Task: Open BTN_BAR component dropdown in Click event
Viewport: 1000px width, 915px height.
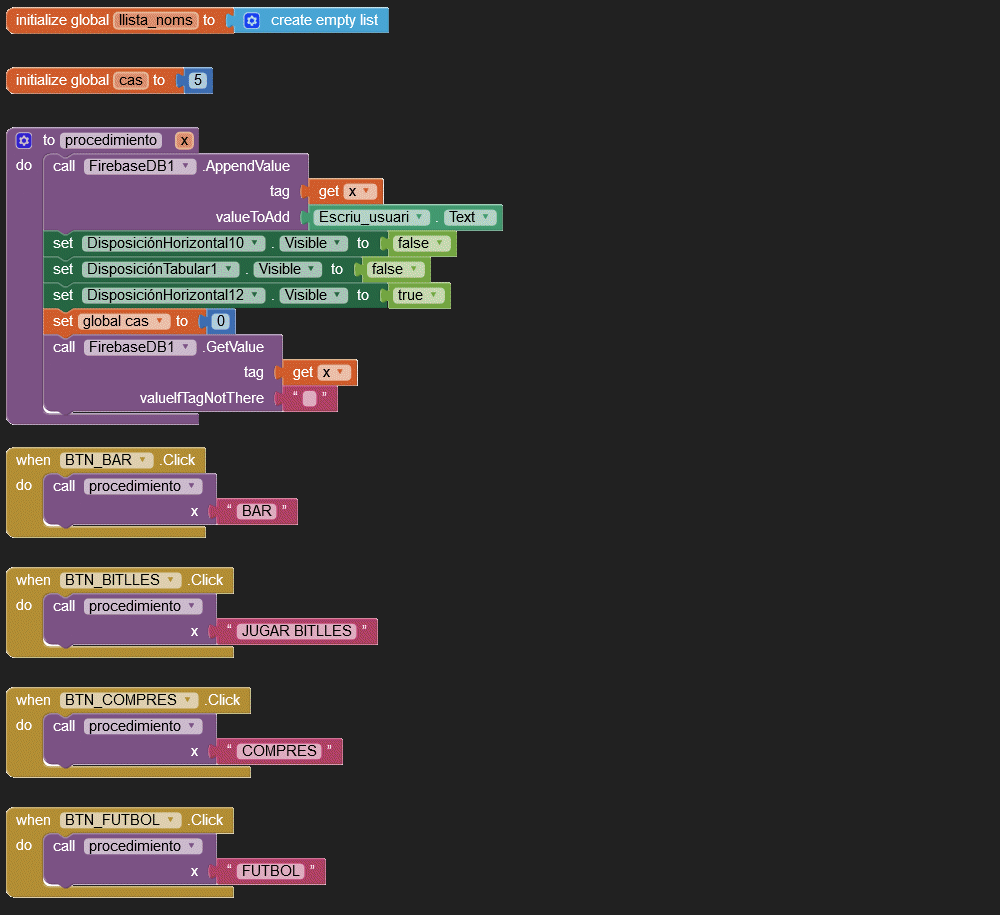Action: [144, 461]
